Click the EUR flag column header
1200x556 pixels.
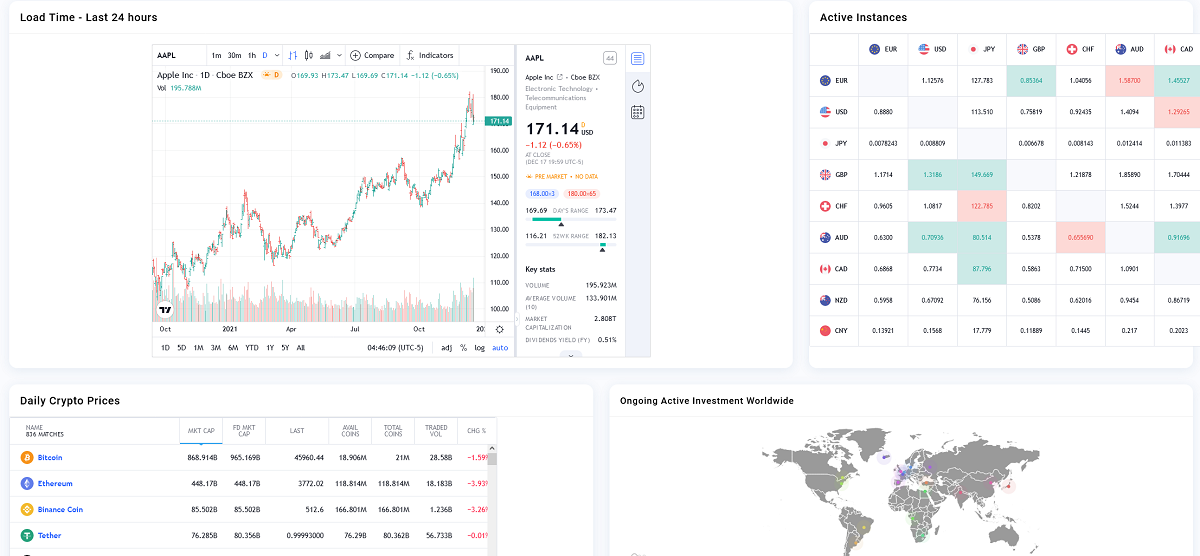[882, 48]
